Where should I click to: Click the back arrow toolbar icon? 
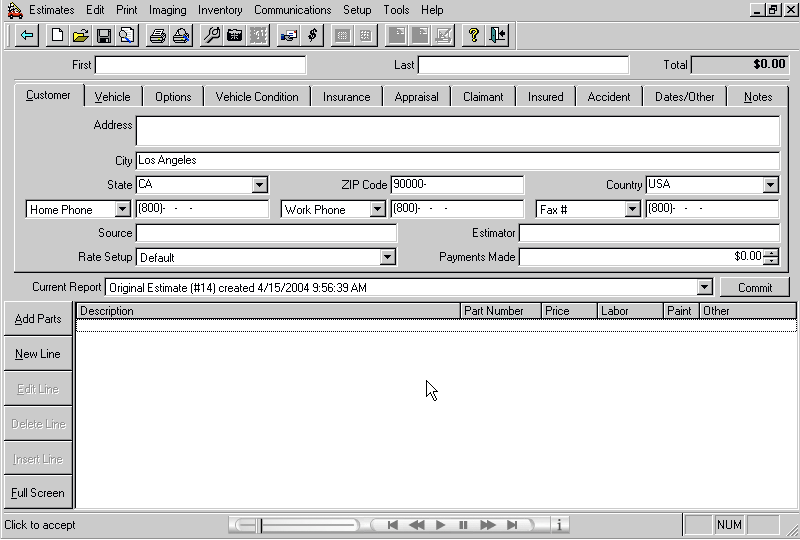tap(27, 36)
